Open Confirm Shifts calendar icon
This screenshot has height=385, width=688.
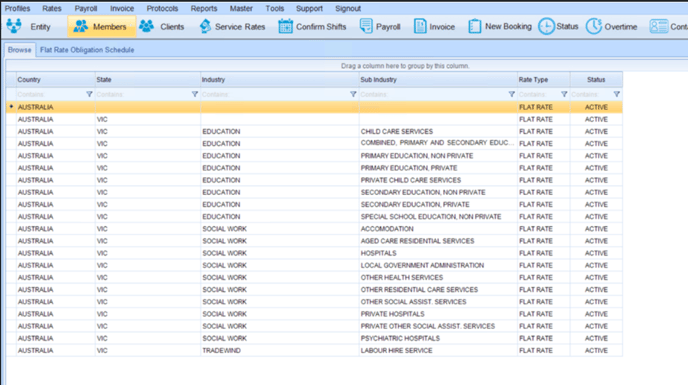285,26
